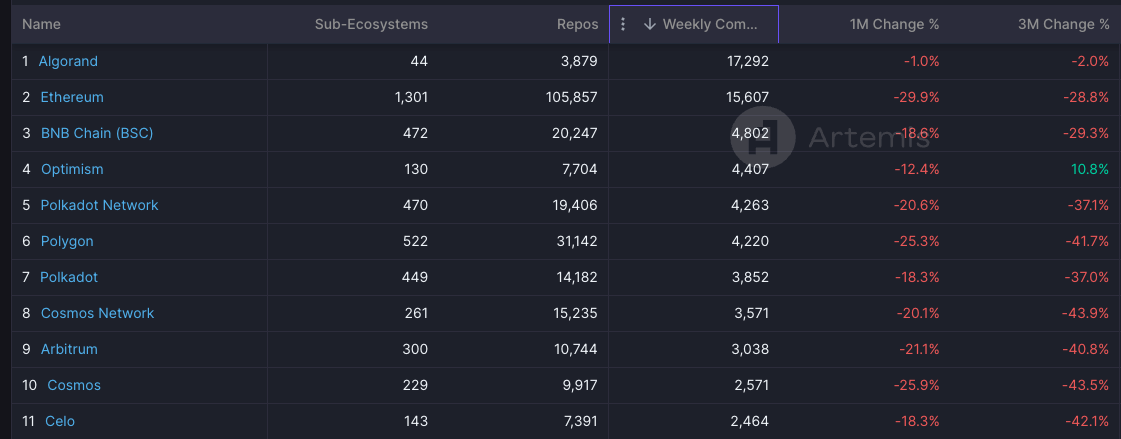Select Ethereum's 1M change value -29.9%
Screen dimensions: 1121x439
pyautogui.click(x=917, y=97)
